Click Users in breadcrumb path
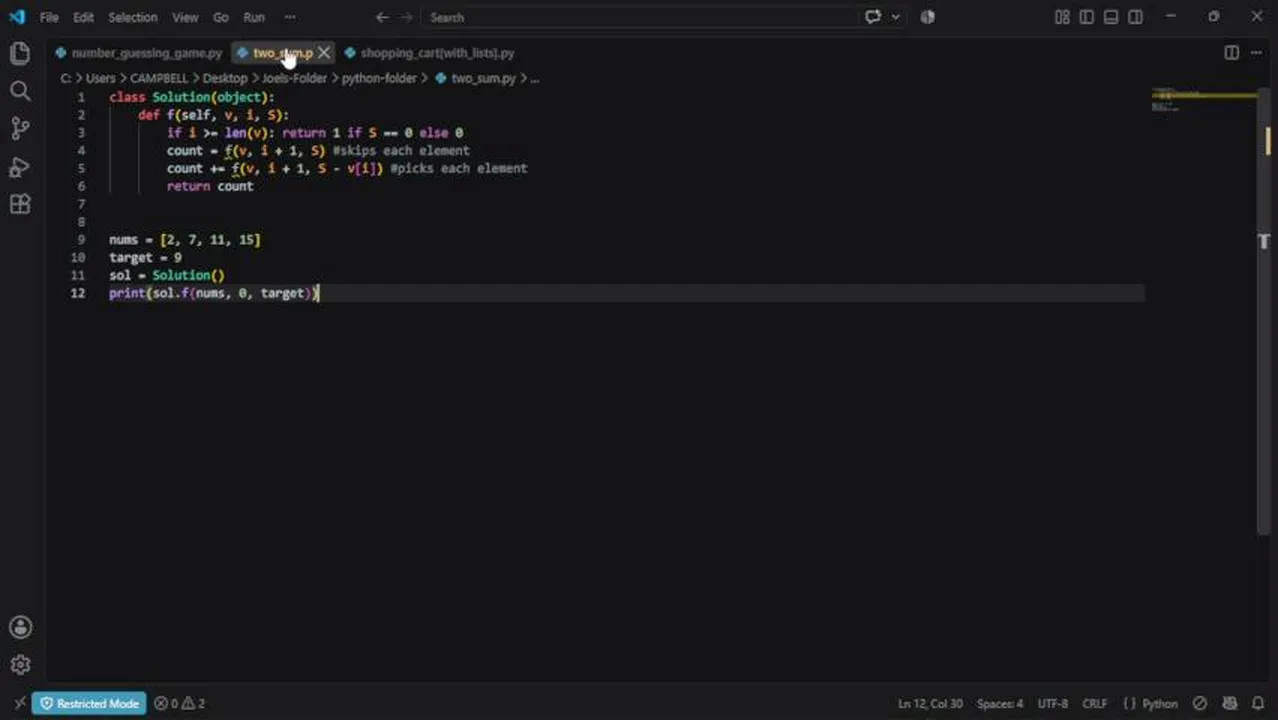This screenshot has height=720, width=1278. 101,78
